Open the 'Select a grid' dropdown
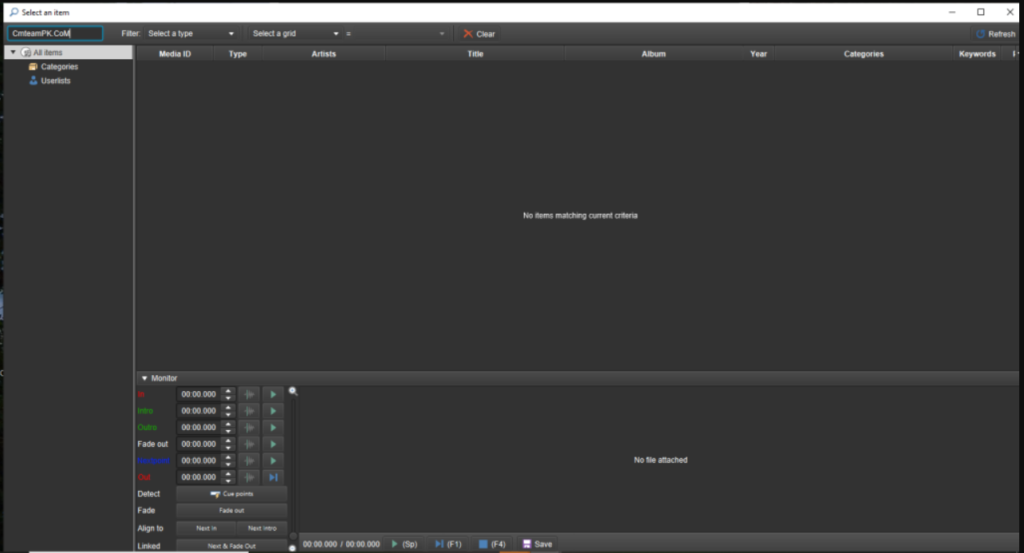Image resolution: width=1024 pixels, height=553 pixels. [295, 34]
